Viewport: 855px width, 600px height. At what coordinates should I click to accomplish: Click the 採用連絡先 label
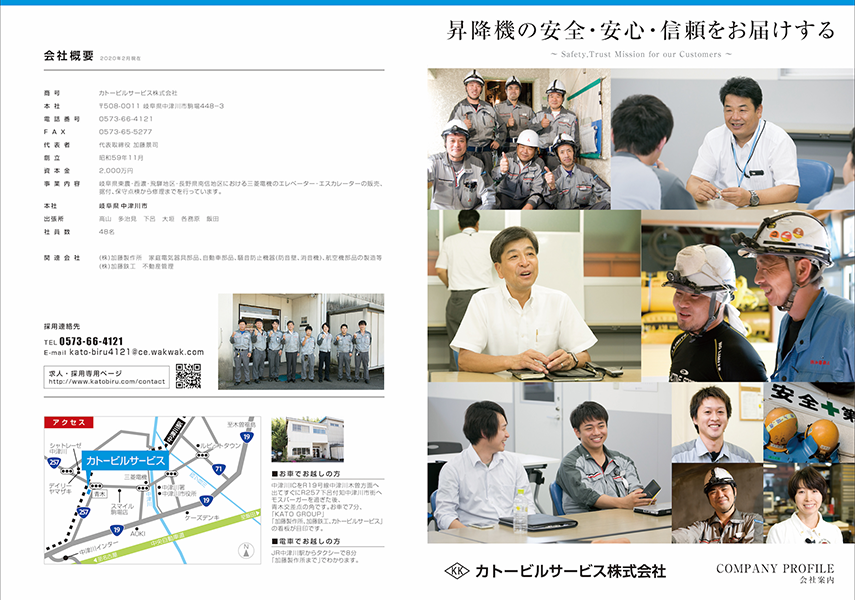tap(62, 326)
